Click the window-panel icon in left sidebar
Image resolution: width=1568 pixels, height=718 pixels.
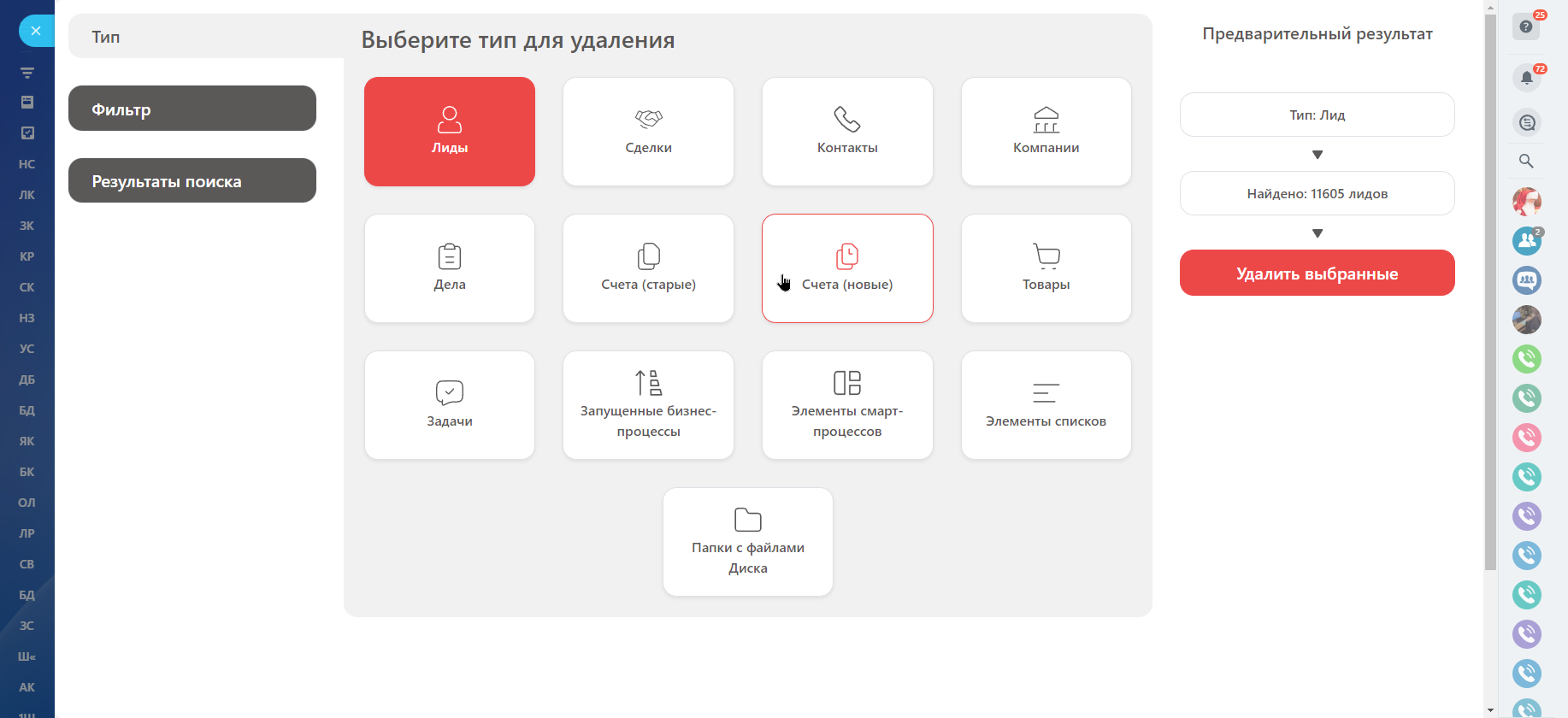click(x=27, y=102)
